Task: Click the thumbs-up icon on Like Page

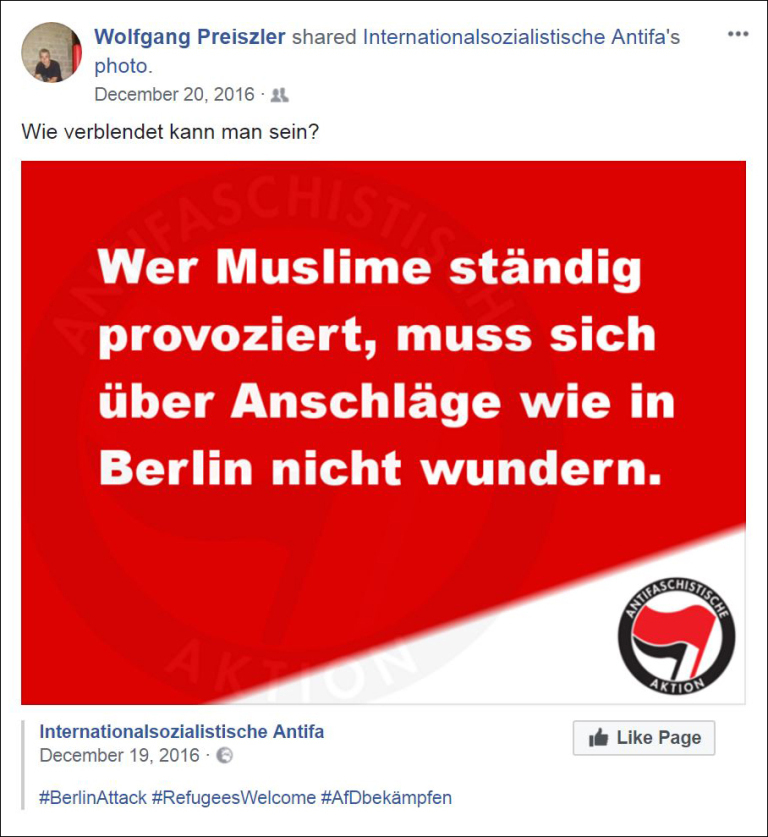Action: pyautogui.click(x=599, y=738)
